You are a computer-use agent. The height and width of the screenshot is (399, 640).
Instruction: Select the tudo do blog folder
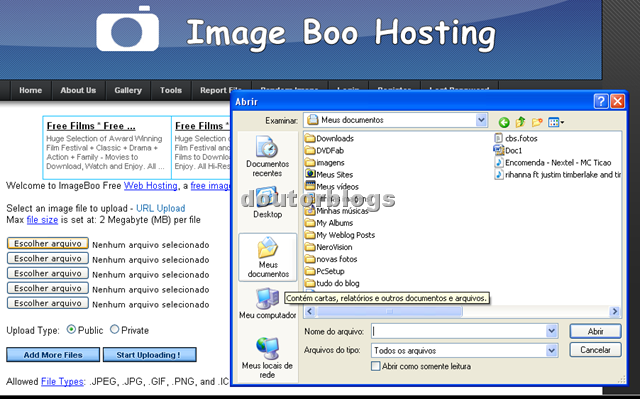pyautogui.click(x=333, y=283)
